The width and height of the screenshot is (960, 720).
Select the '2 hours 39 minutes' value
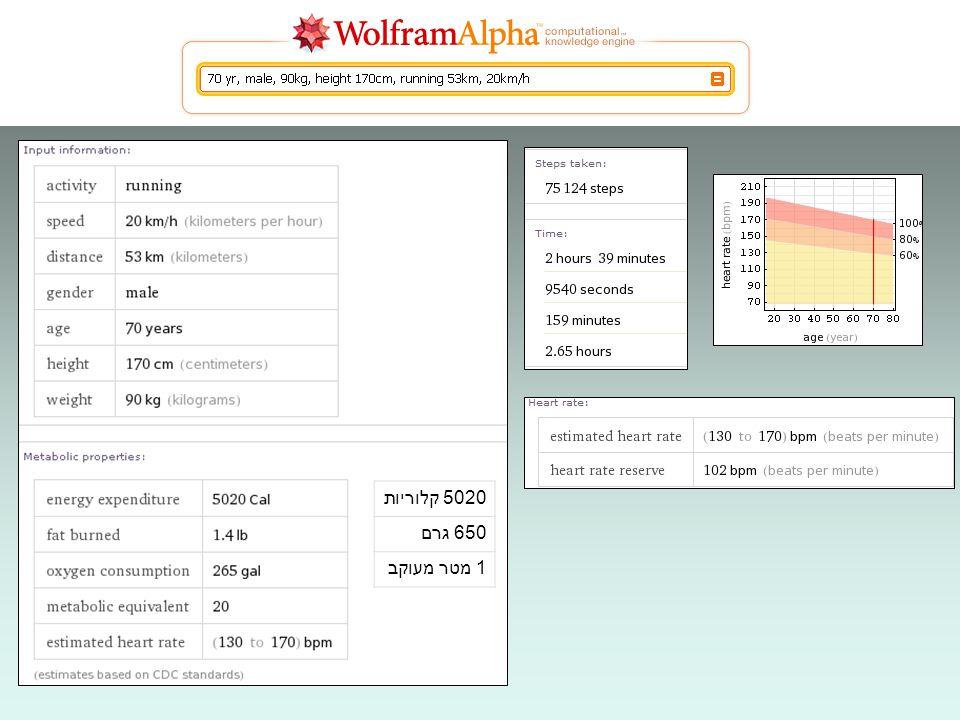pos(605,258)
